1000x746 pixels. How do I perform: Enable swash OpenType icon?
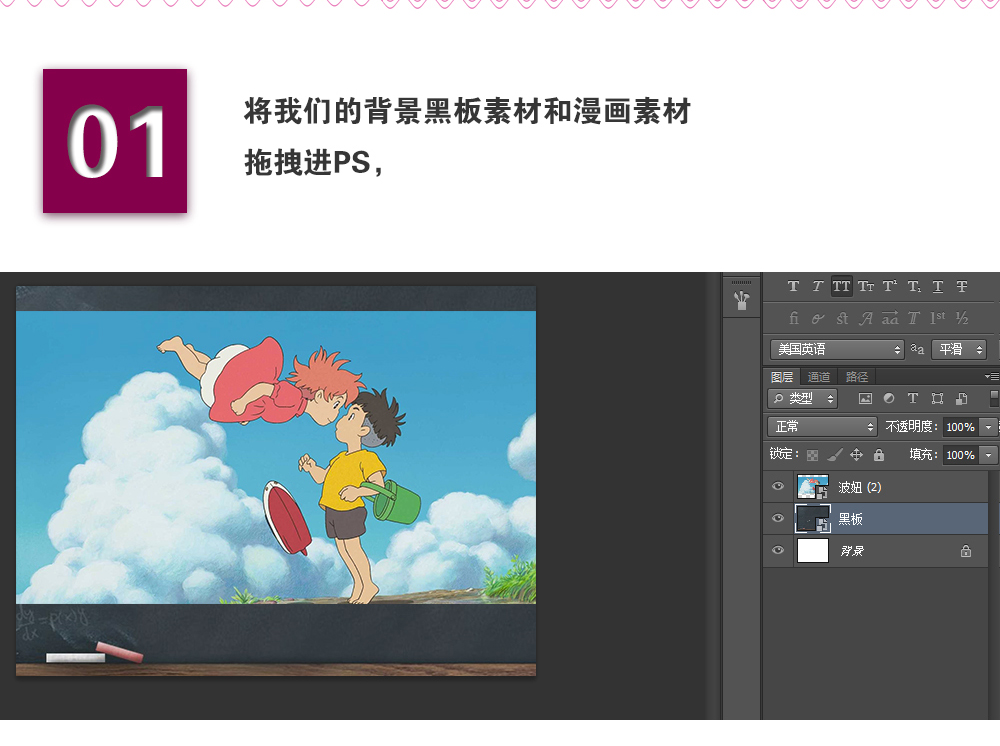[x=866, y=318]
